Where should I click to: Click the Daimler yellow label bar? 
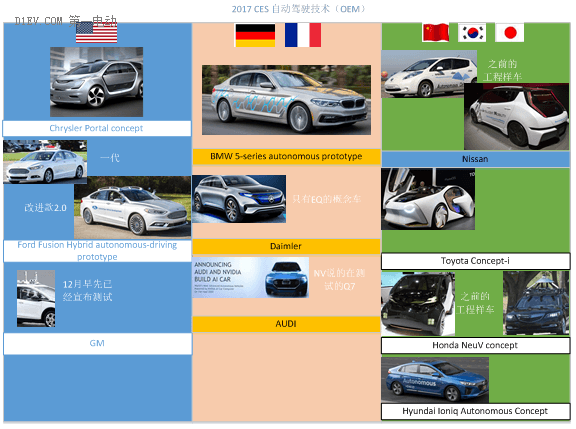coord(287,246)
